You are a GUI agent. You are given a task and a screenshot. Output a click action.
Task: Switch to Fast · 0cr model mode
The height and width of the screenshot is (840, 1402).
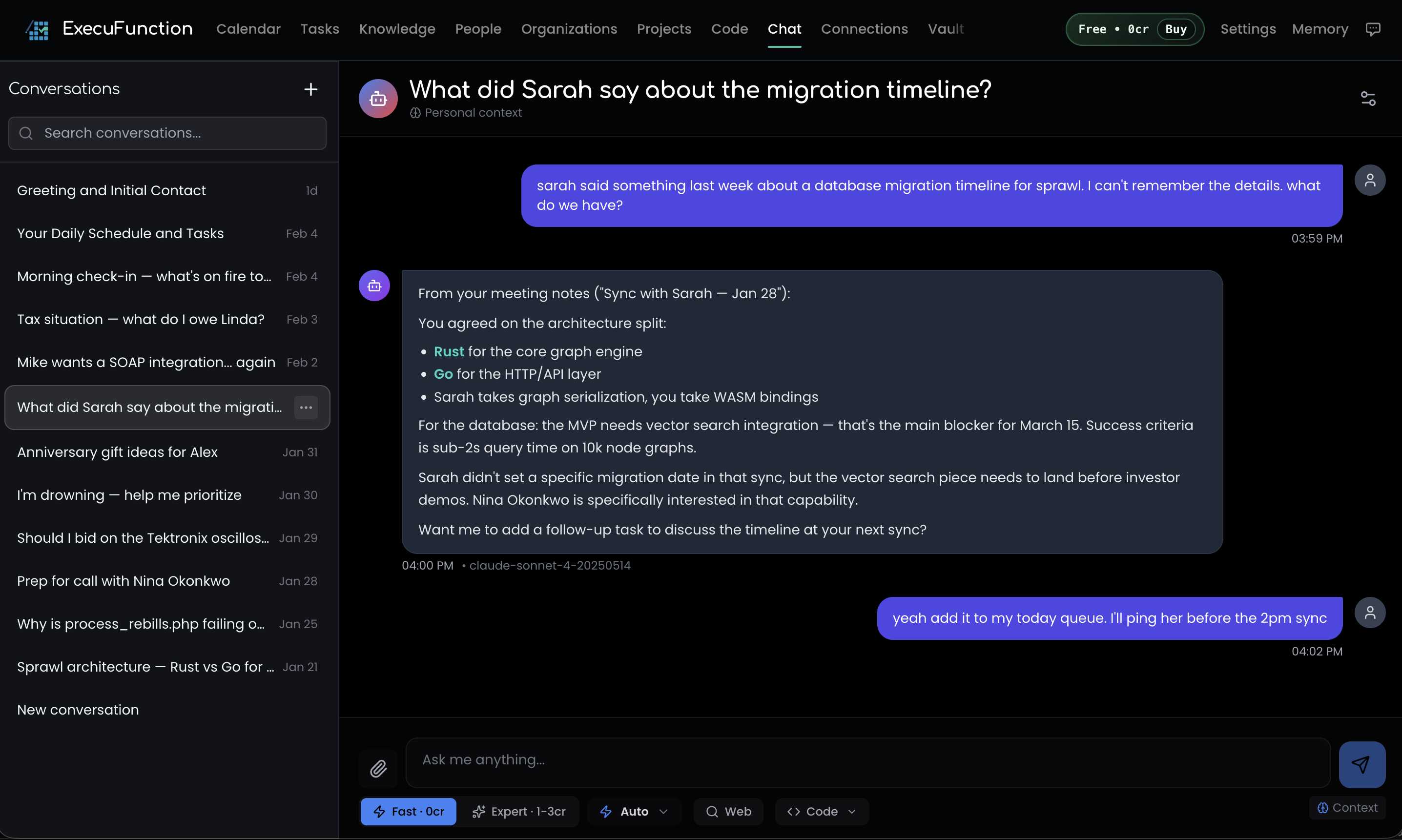[408, 811]
